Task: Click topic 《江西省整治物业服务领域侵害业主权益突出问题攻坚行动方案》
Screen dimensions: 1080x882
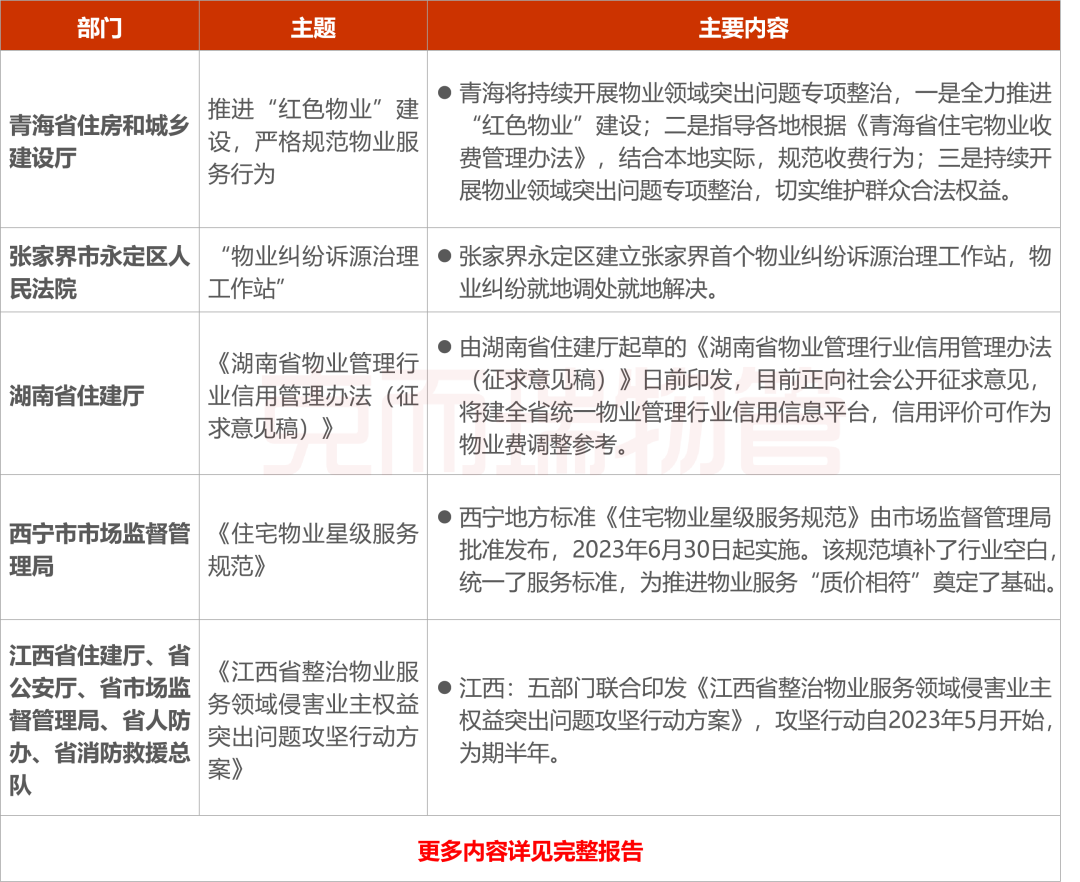Action: (313, 719)
